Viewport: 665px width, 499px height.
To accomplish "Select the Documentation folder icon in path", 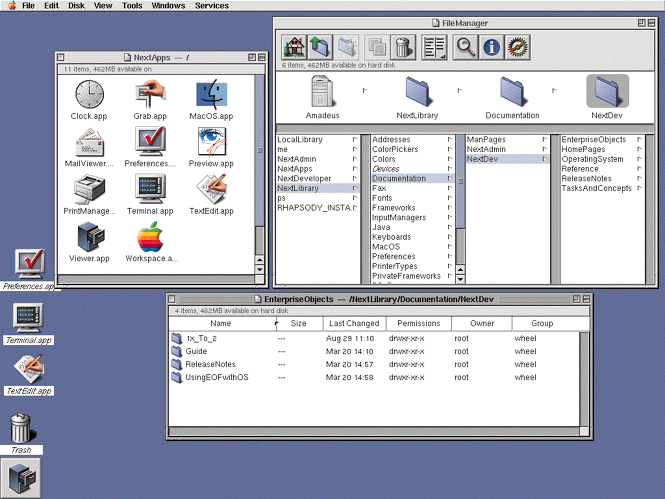I will pyautogui.click(x=512, y=91).
